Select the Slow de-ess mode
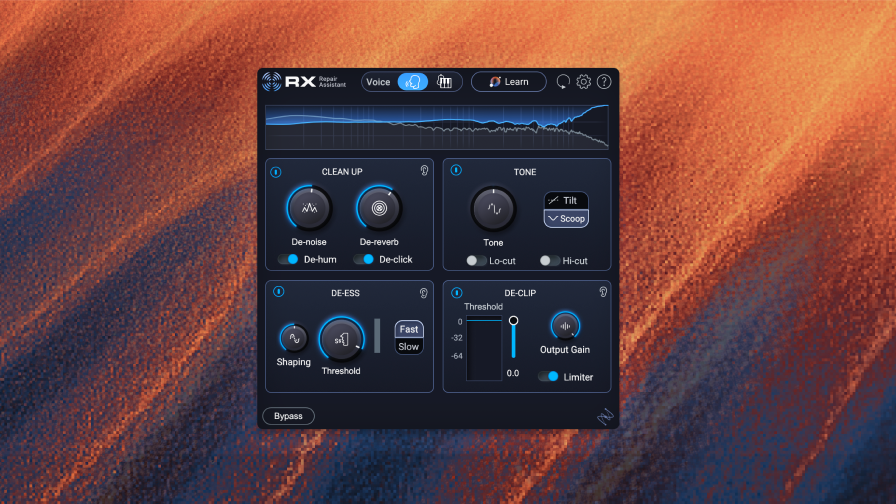 (x=409, y=346)
